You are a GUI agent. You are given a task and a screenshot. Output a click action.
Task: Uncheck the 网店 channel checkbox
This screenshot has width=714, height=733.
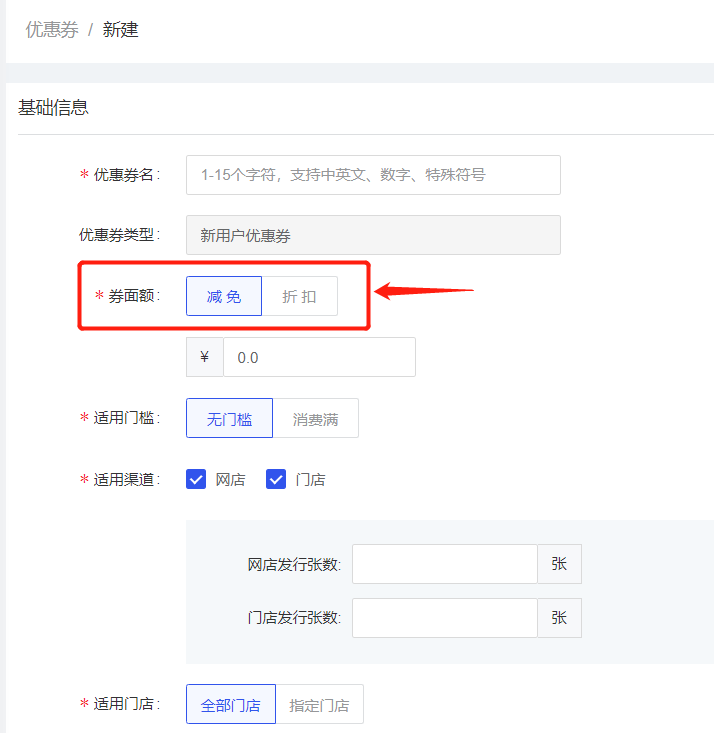coord(196,480)
